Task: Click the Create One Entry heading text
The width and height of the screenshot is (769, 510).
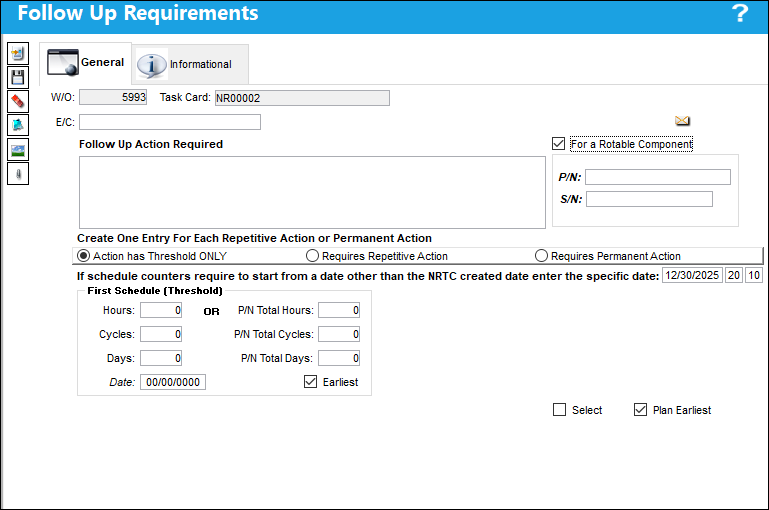Action: pos(254,238)
